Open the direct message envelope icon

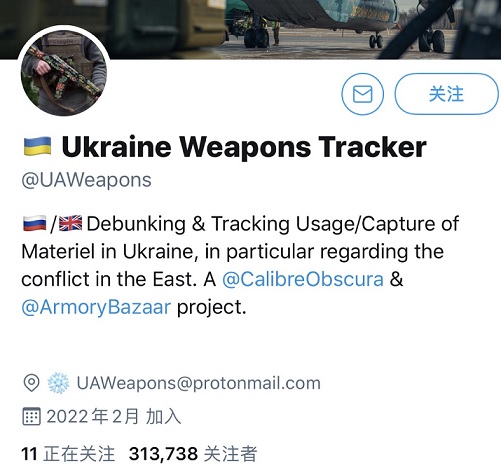click(362, 94)
